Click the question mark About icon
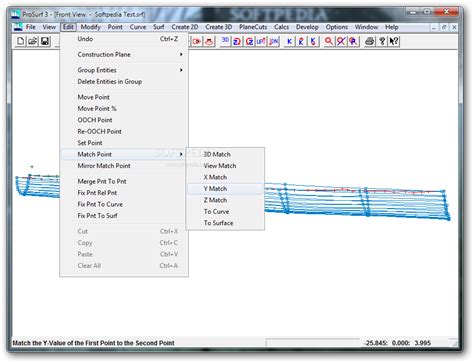Image resolution: width=474 pixels, height=363 pixels. pos(382,41)
